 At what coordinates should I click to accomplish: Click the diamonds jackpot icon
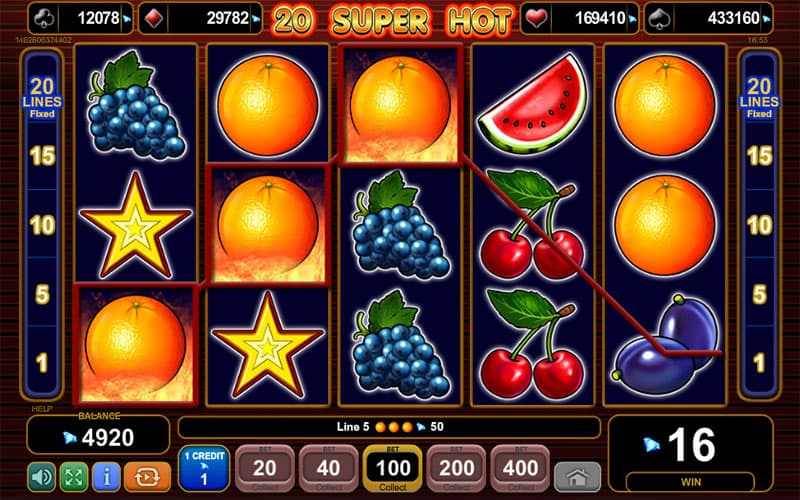pyautogui.click(x=154, y=18)
